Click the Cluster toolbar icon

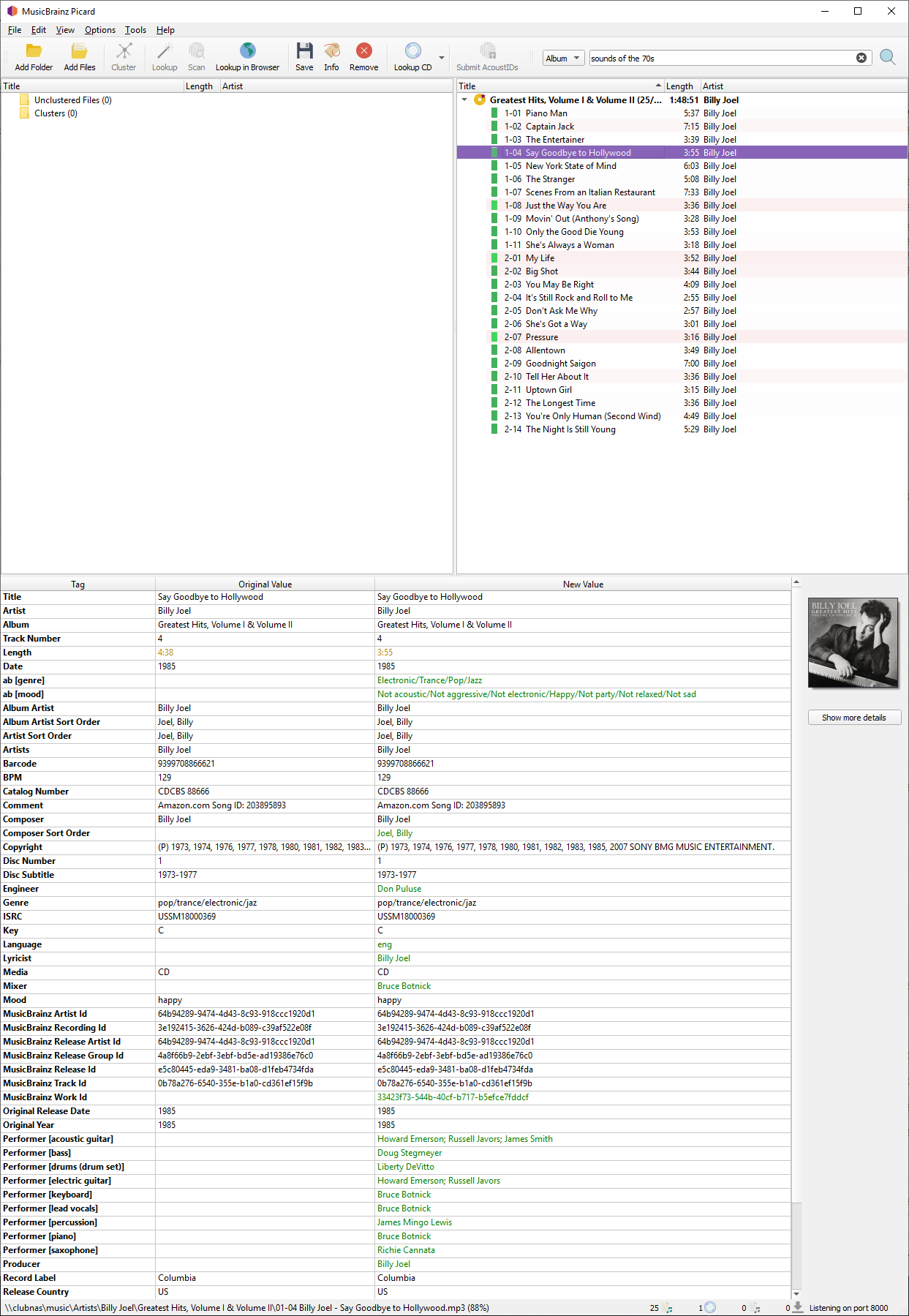click(124, 50)
